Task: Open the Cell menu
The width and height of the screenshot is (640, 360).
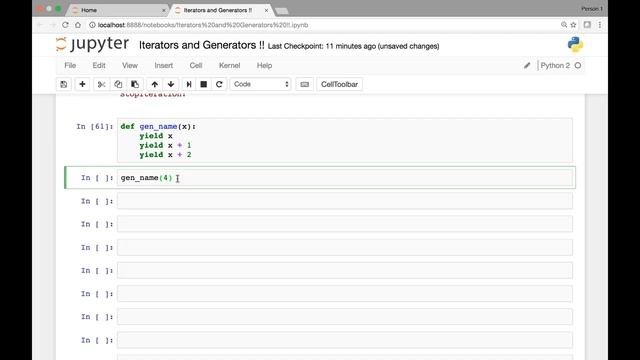Action: click(196, 65)
